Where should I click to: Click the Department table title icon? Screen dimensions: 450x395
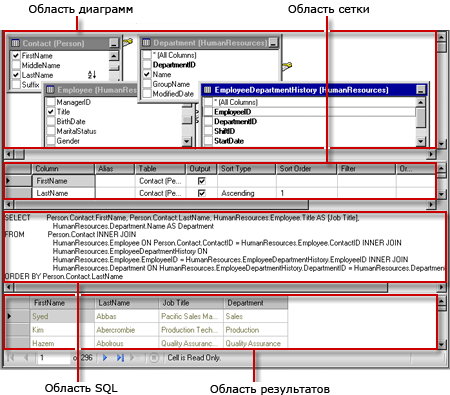tap(146, 43)
